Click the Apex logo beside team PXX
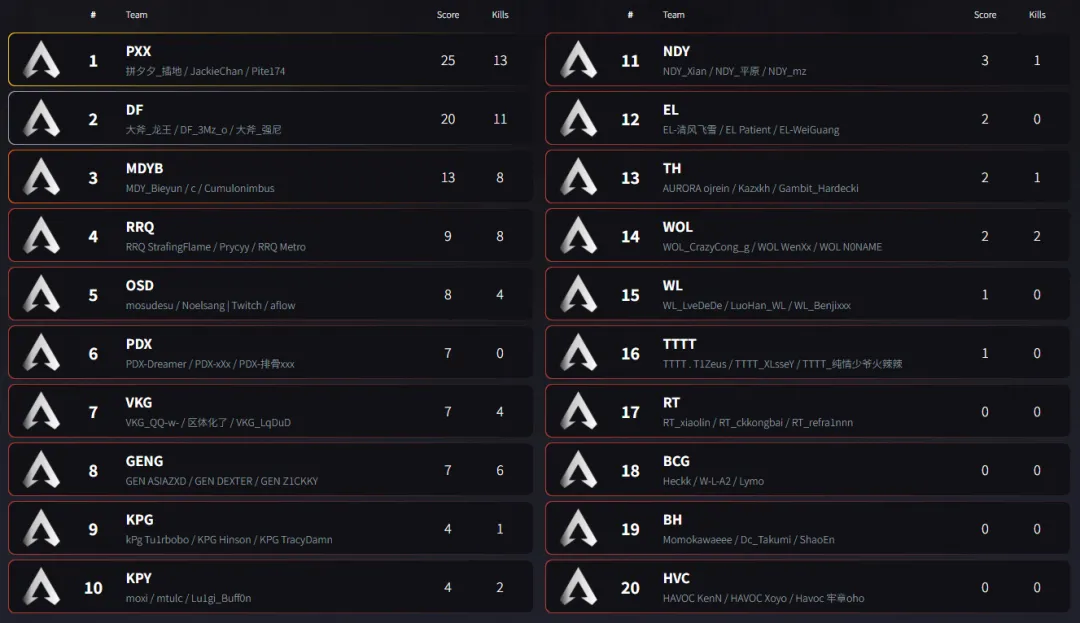This screenshot has height=623, width=1080. pyautogui.click(x=42, y=60)
